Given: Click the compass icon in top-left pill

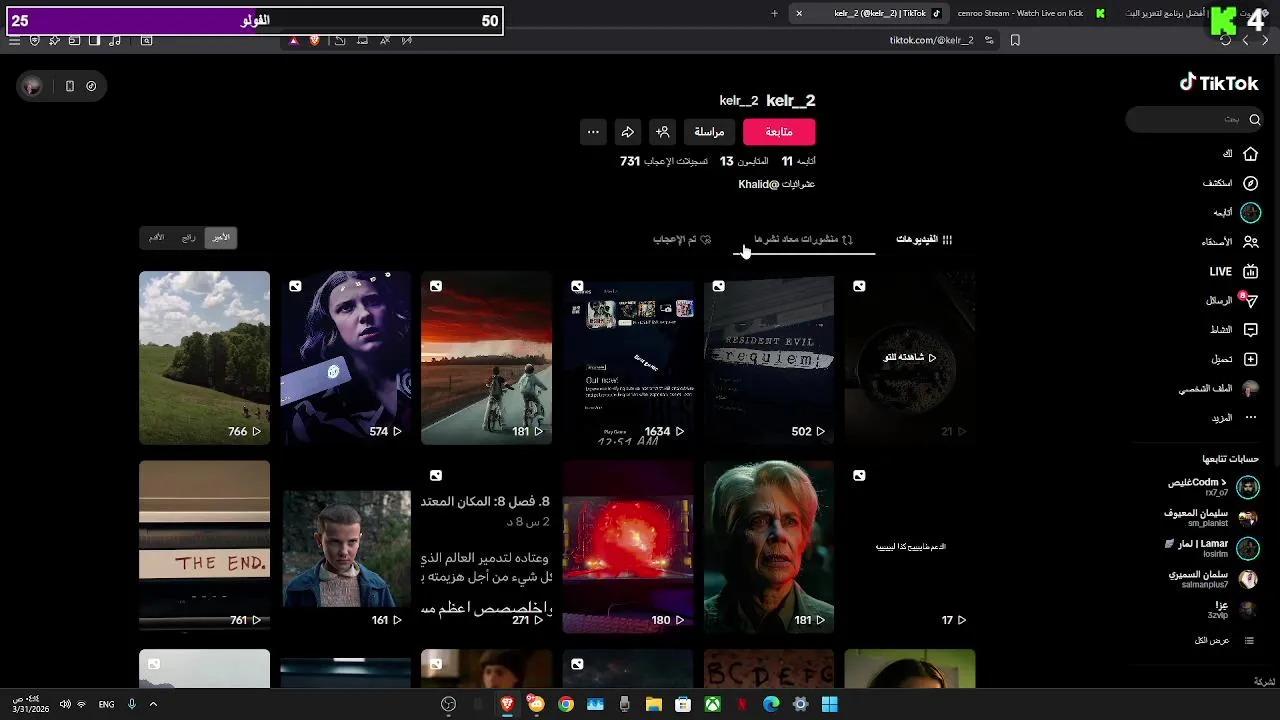Looking at the screenshot, I should pyautogui.click(x=91, y=86).
